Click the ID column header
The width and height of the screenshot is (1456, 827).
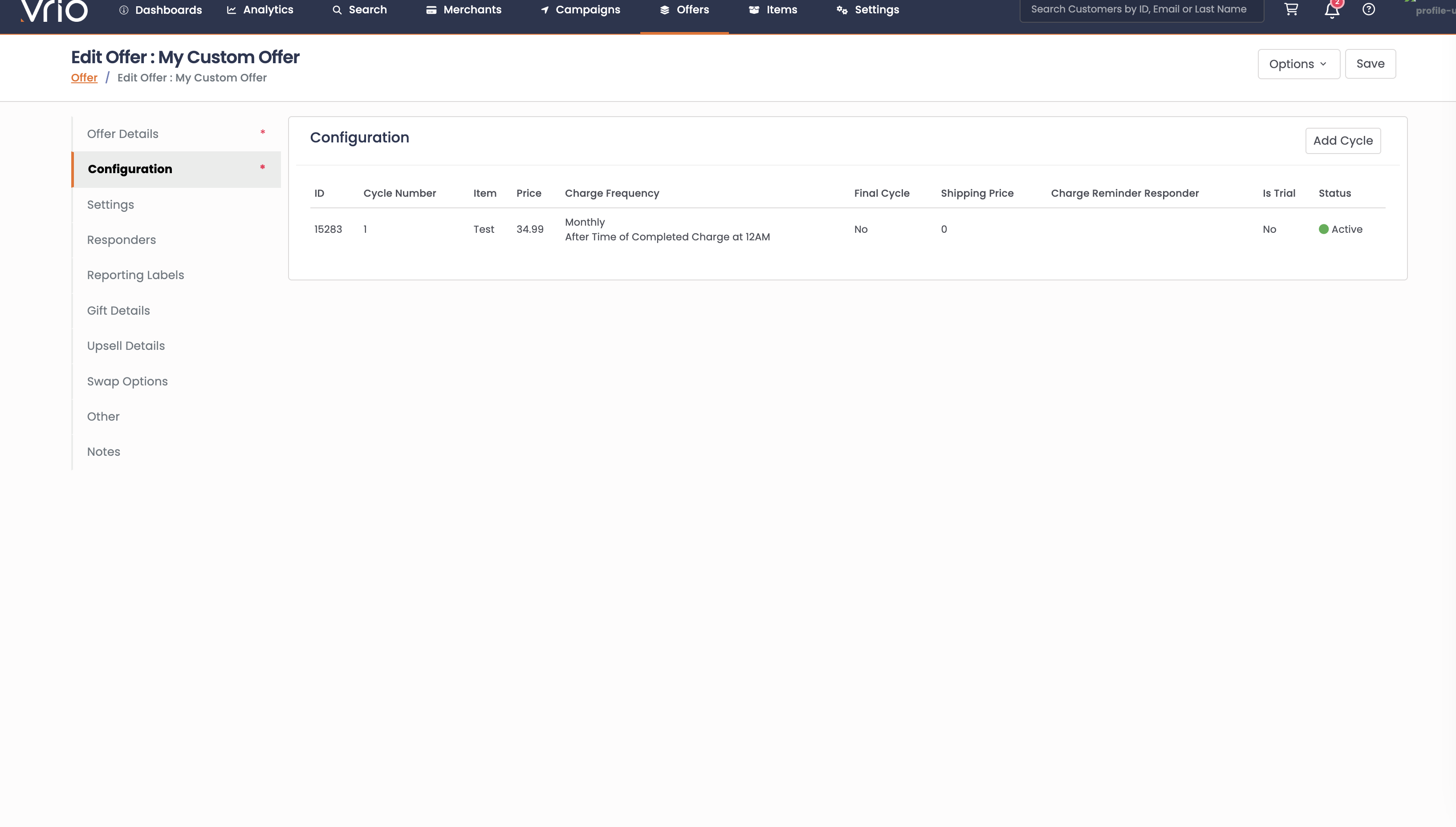coord(319,193)
